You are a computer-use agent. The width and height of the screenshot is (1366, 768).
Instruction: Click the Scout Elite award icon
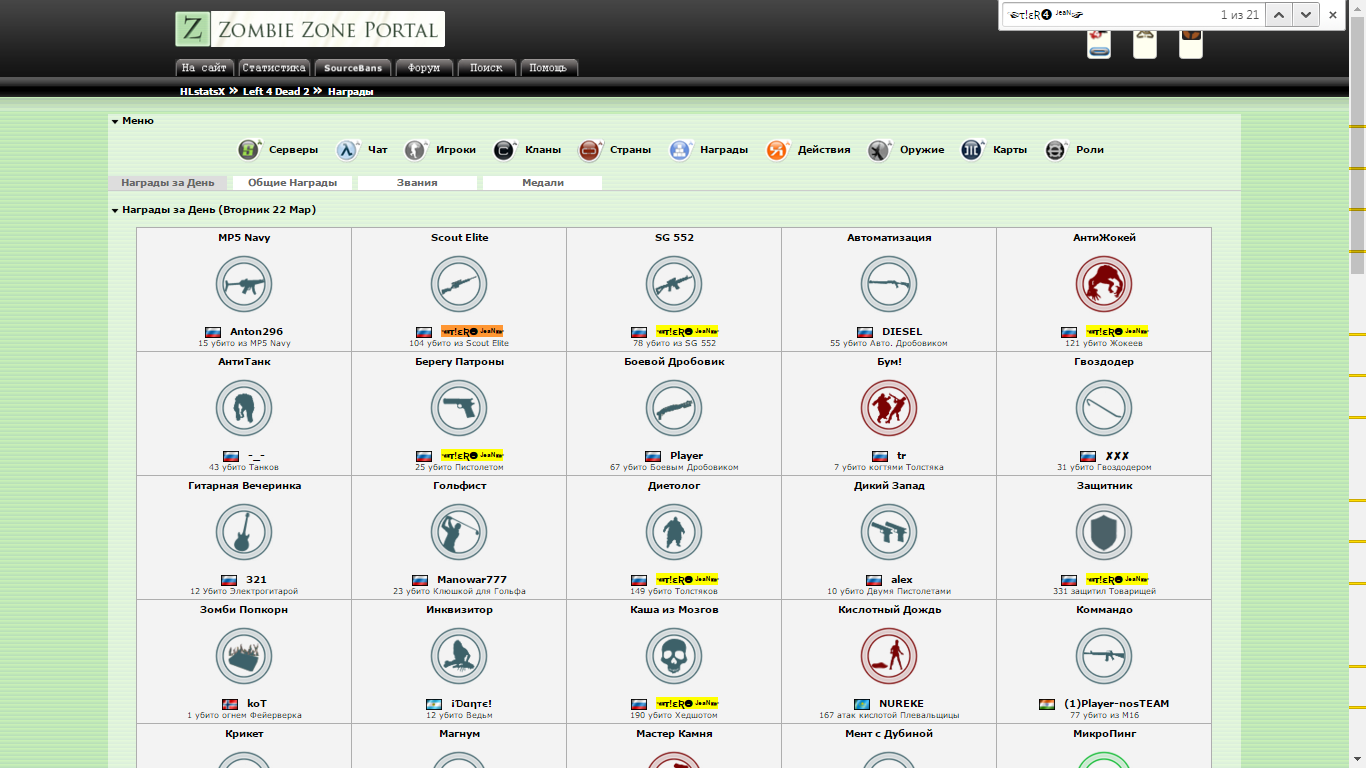[459, 284]
